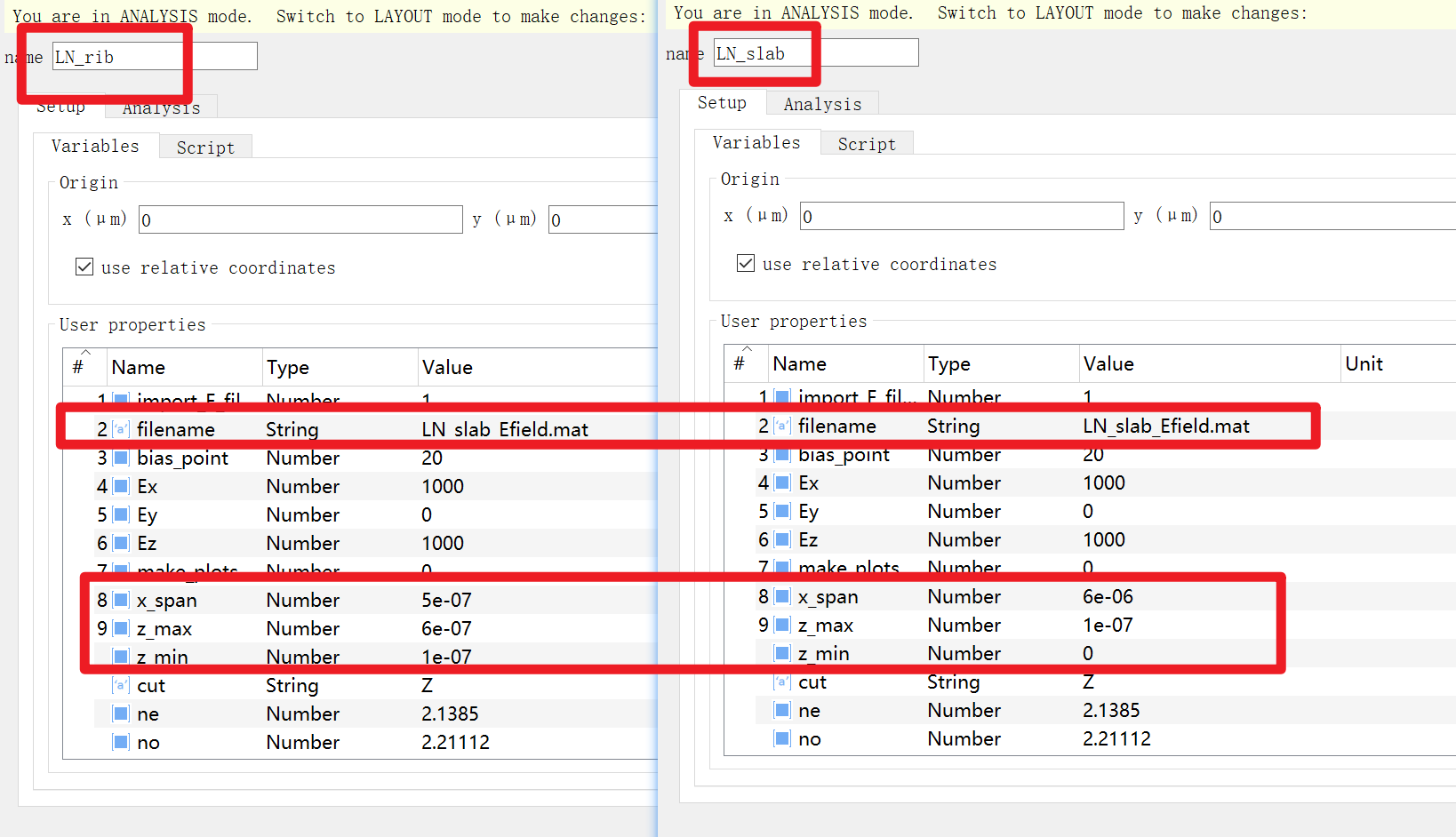Select z_max value 6e-07 in LN_rib table
The image size is (1456, 837).
click(x=446, y=628)
